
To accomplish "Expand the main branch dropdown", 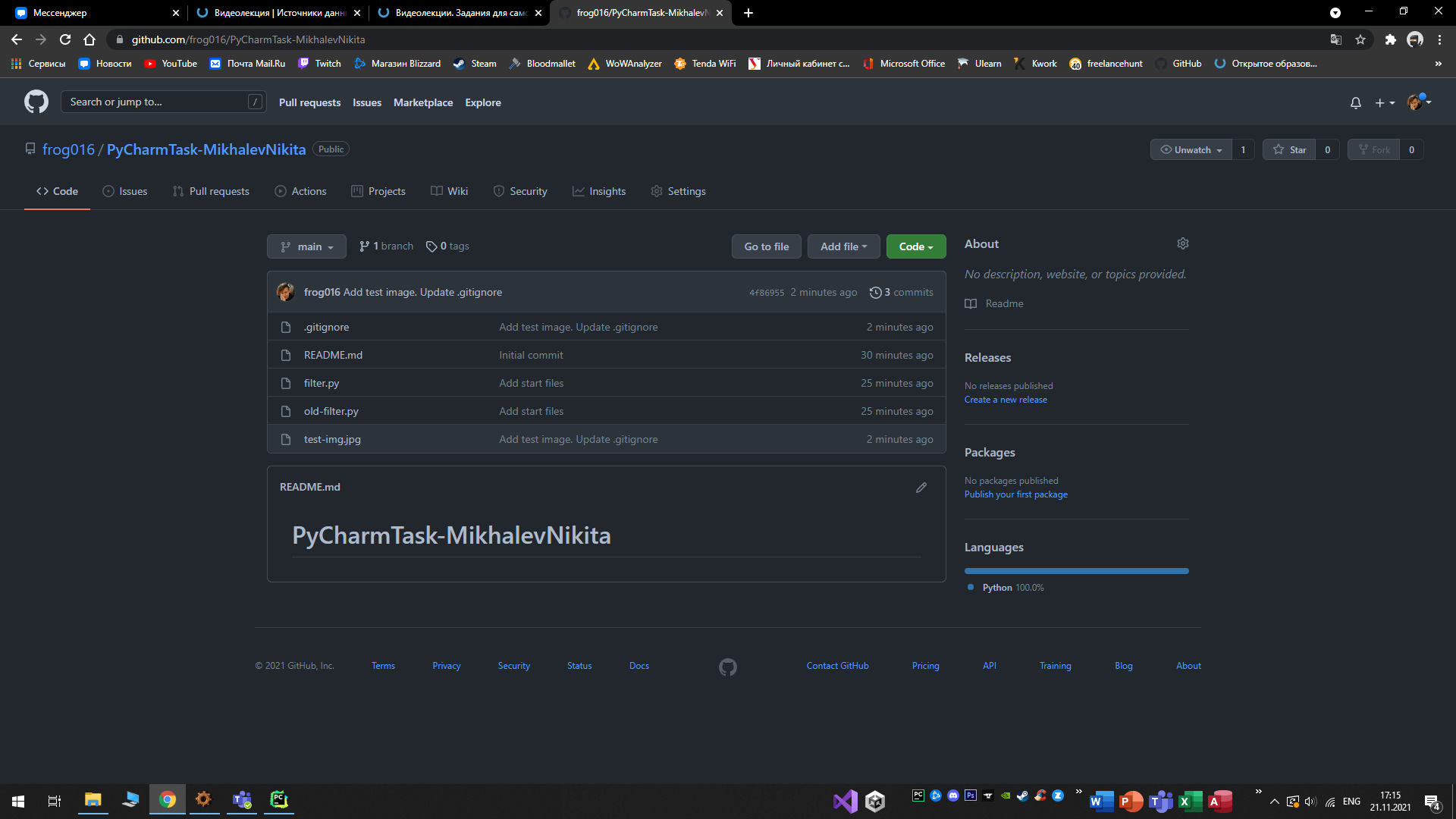I will click(306, 246).
